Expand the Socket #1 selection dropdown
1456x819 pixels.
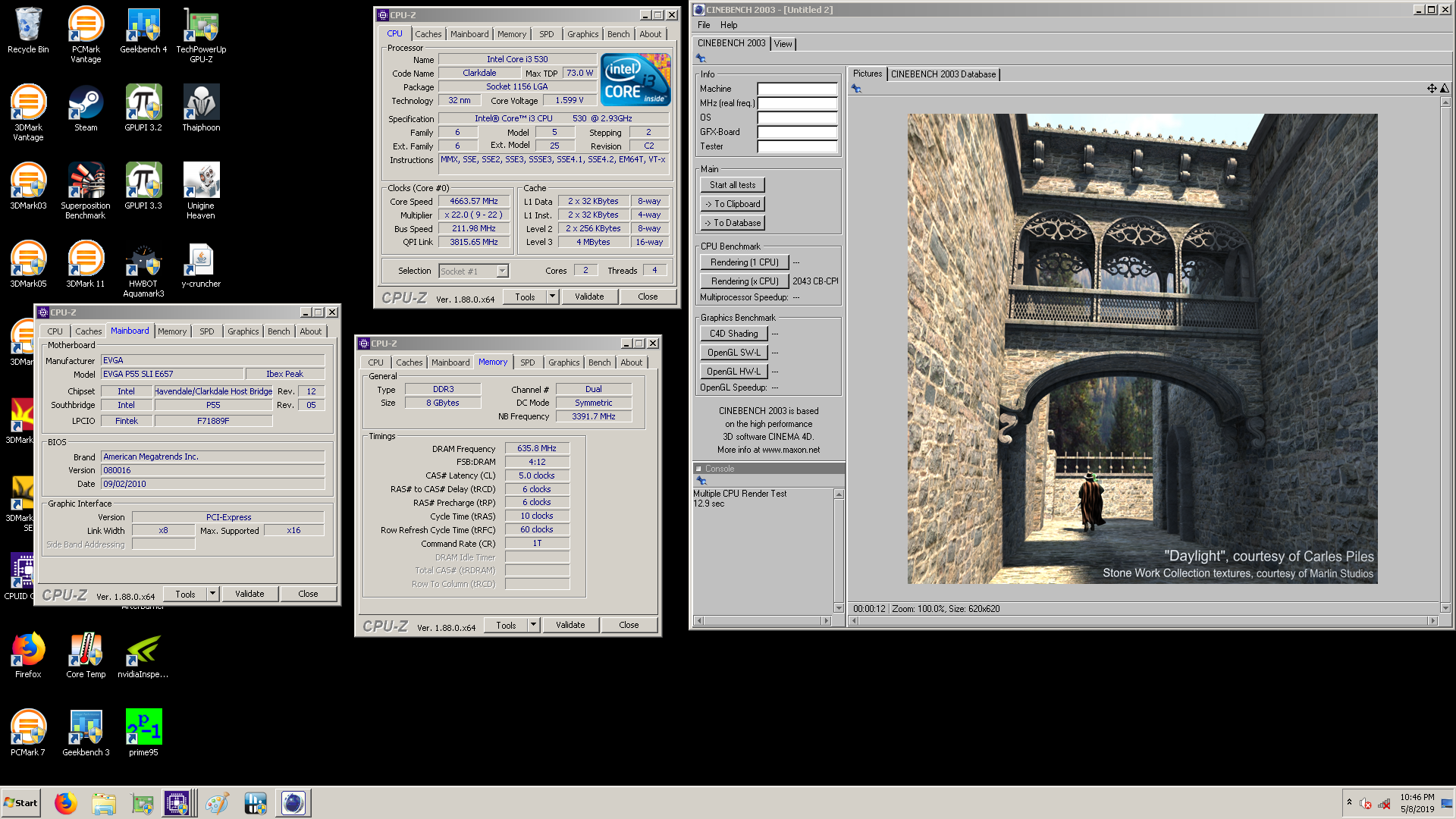point(502,271)
